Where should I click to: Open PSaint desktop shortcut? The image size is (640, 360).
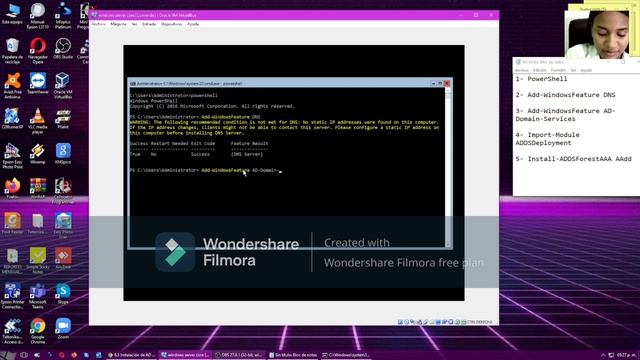tap(63, 119)
